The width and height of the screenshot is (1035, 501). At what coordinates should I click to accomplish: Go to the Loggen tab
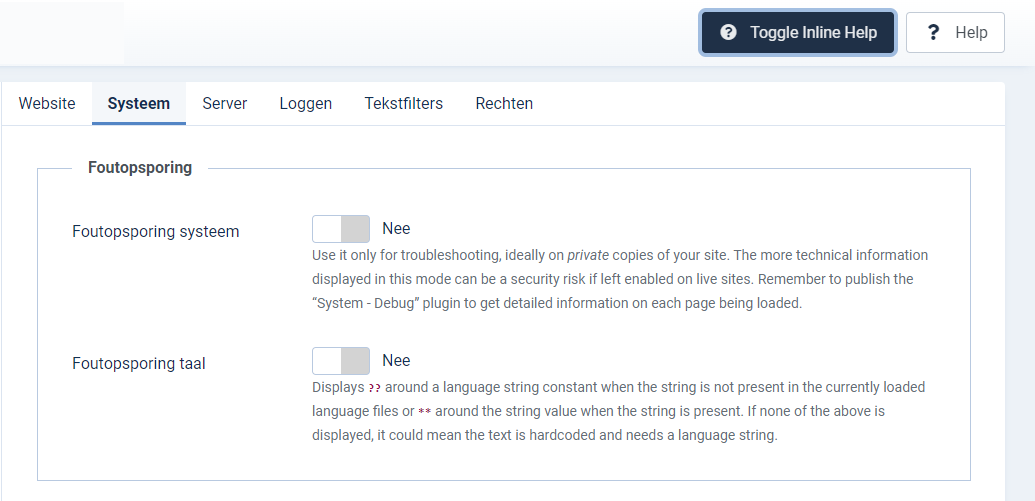click(x=306, y=103)
